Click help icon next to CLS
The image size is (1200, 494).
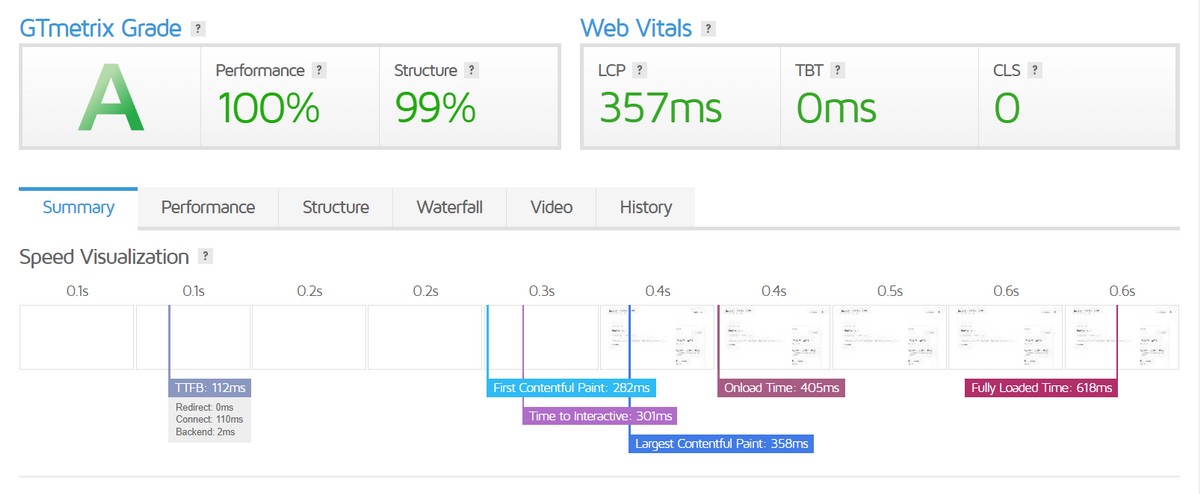coord(1034,70)
